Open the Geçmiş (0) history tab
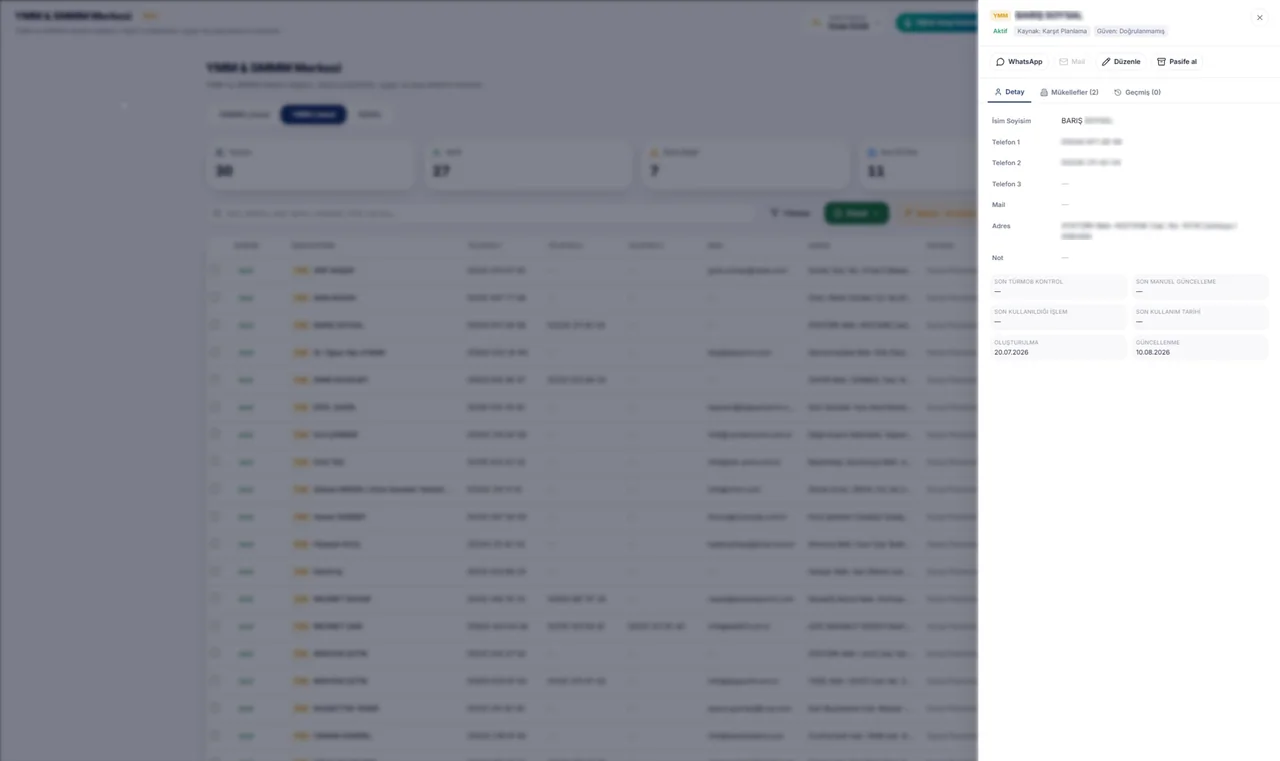Screen dimensions: 1280x761 (1137, 92)
